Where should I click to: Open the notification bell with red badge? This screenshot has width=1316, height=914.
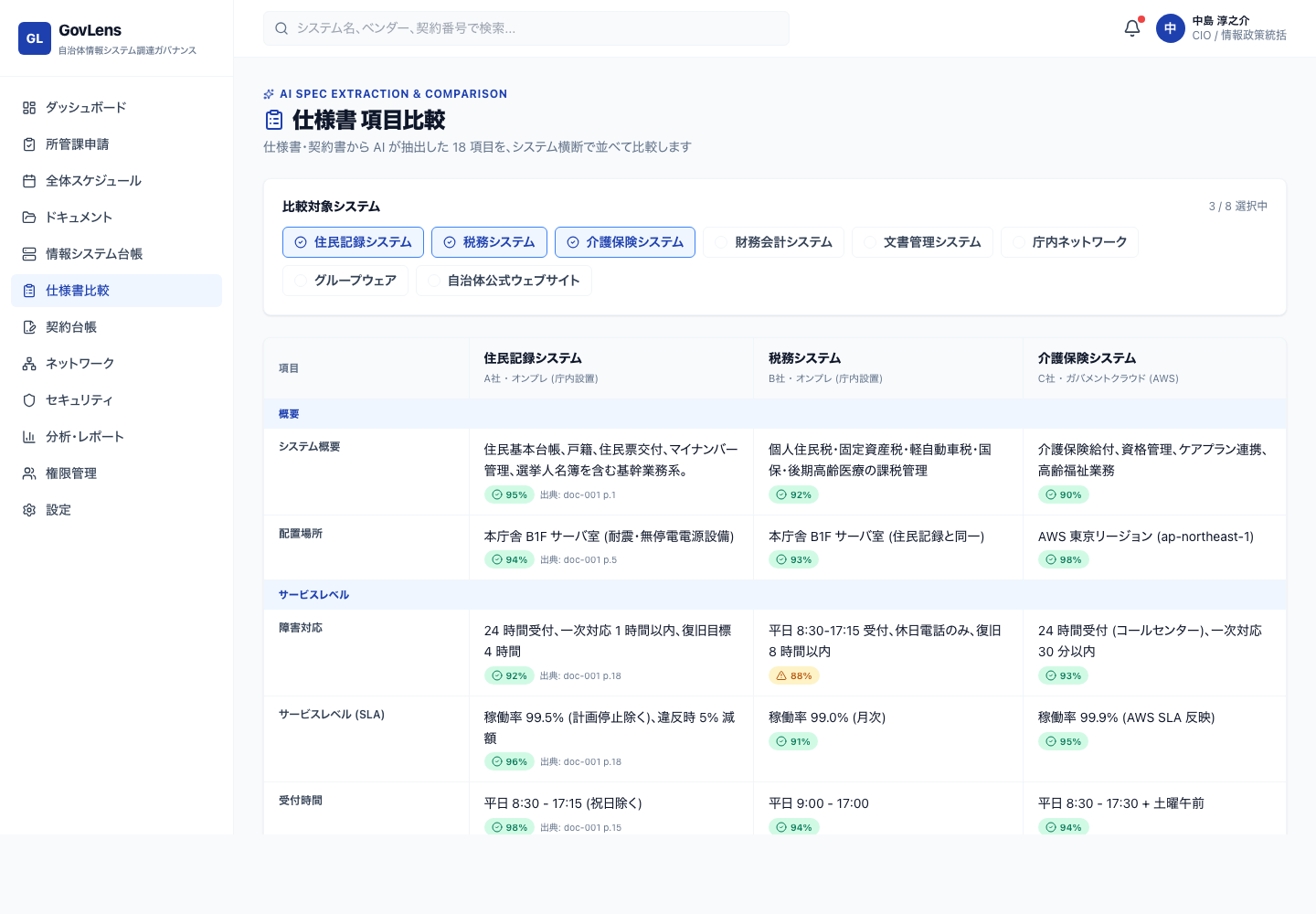point(1131,28)
